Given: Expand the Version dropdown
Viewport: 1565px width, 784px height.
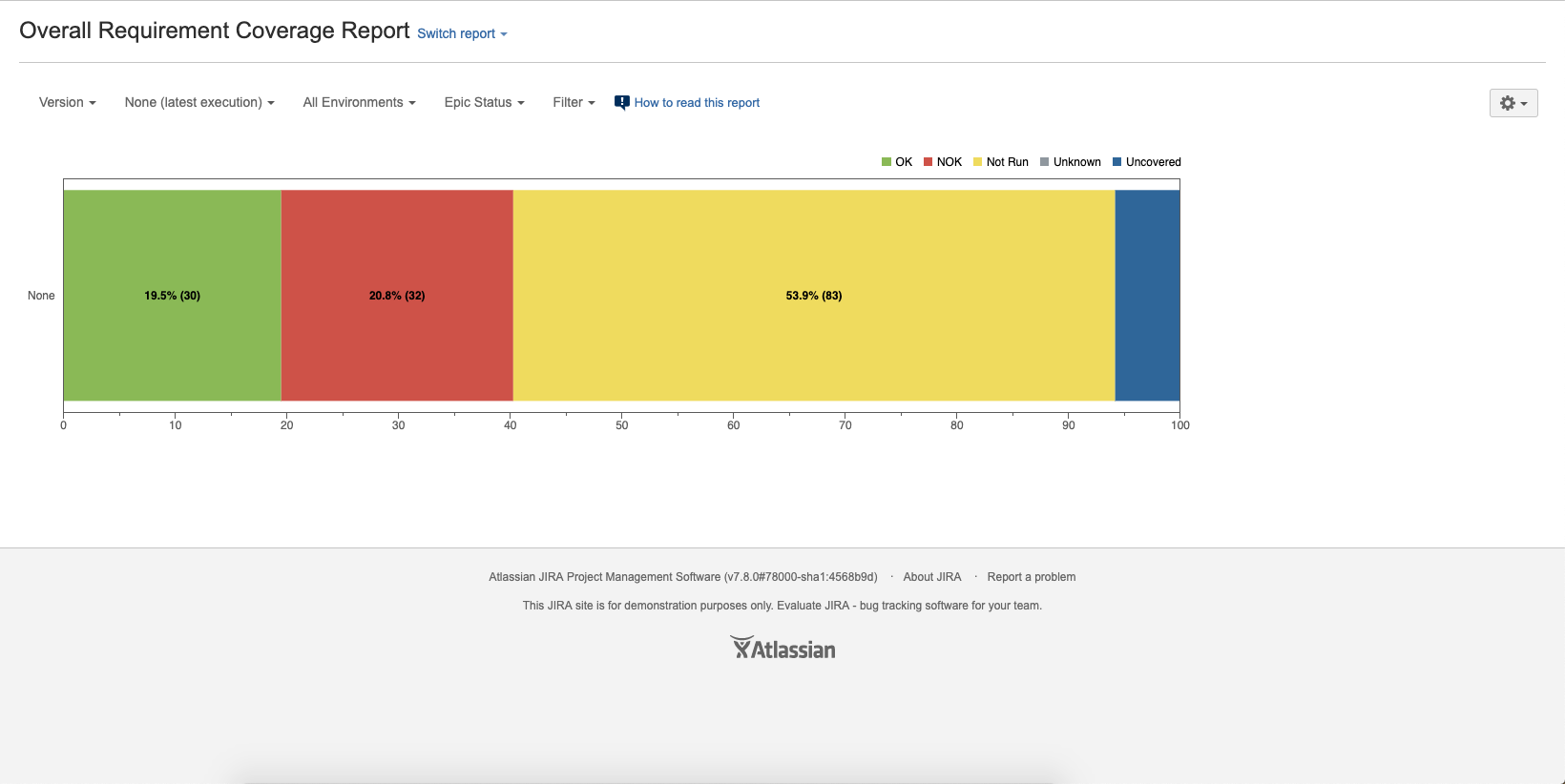Looking at the screenshot, I should (67, 103).
